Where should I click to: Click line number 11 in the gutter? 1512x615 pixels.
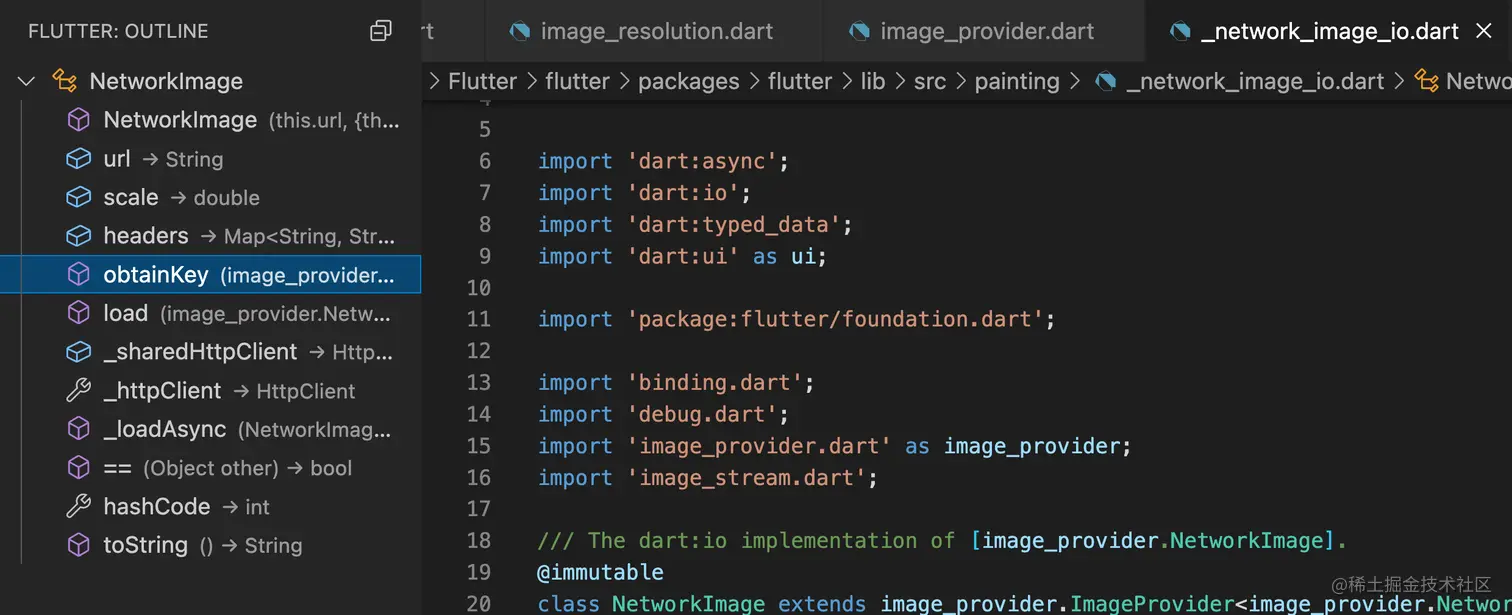click(479, 319)
